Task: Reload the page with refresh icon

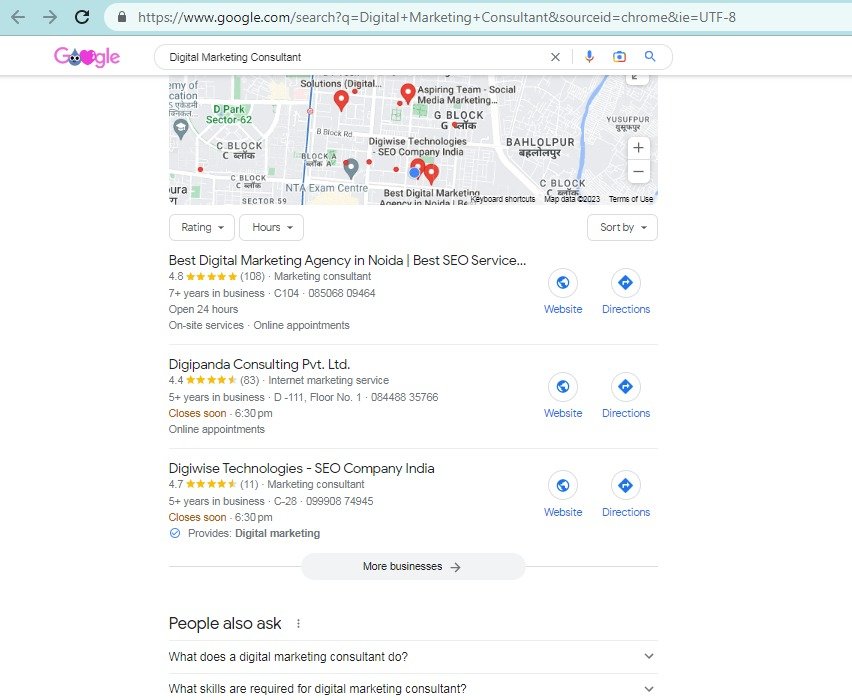Action: (x=82, y=17)
